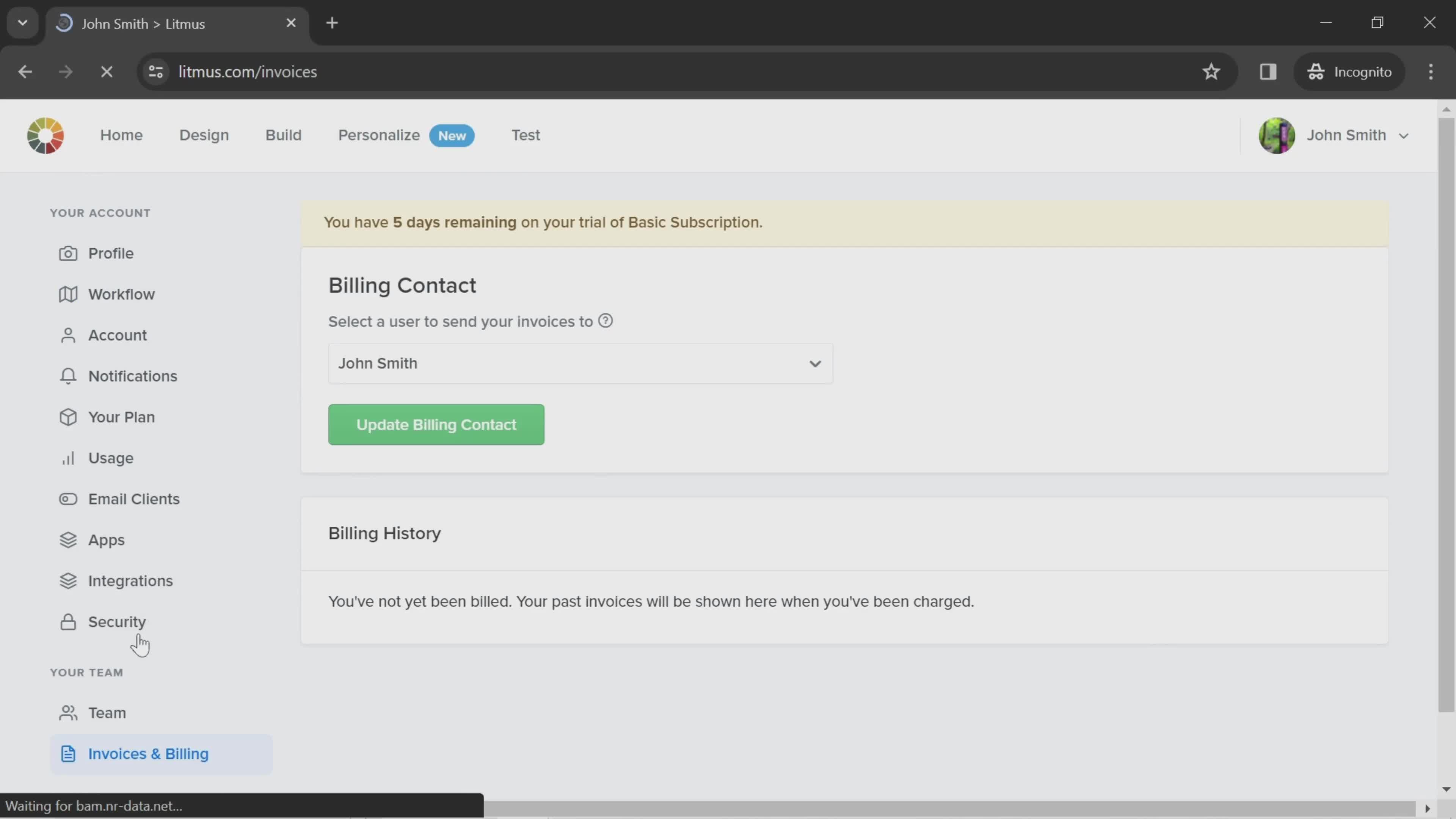Open the Design menu tab
Viewport: 1456px width, 819px height.
pos(204,135)
